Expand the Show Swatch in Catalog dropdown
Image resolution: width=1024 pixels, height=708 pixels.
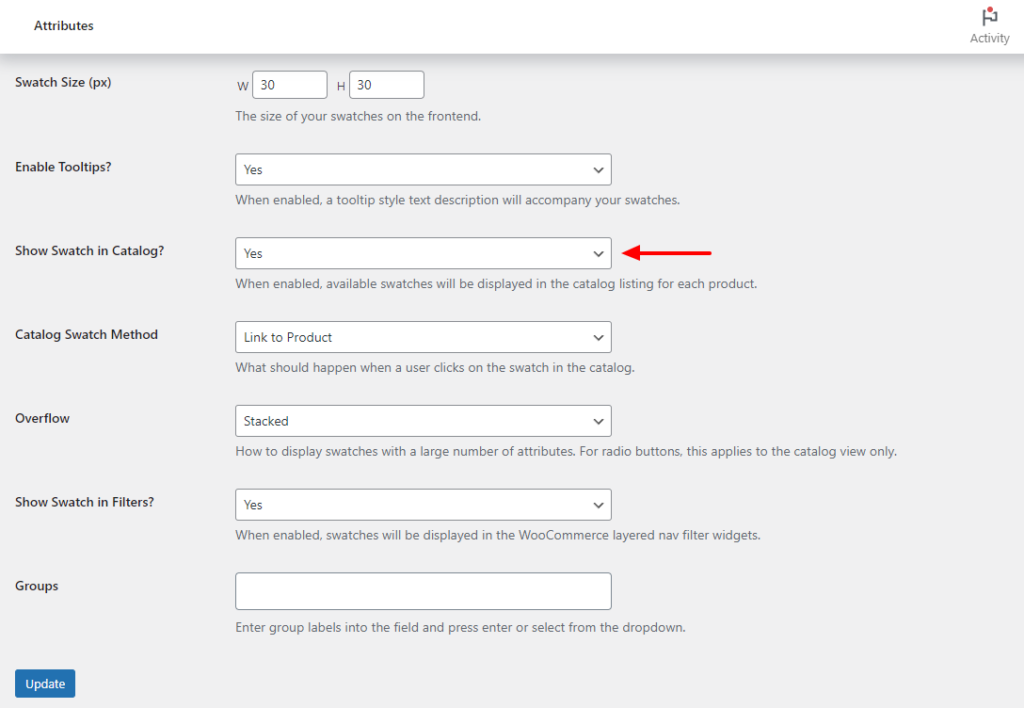click(422, 254)
